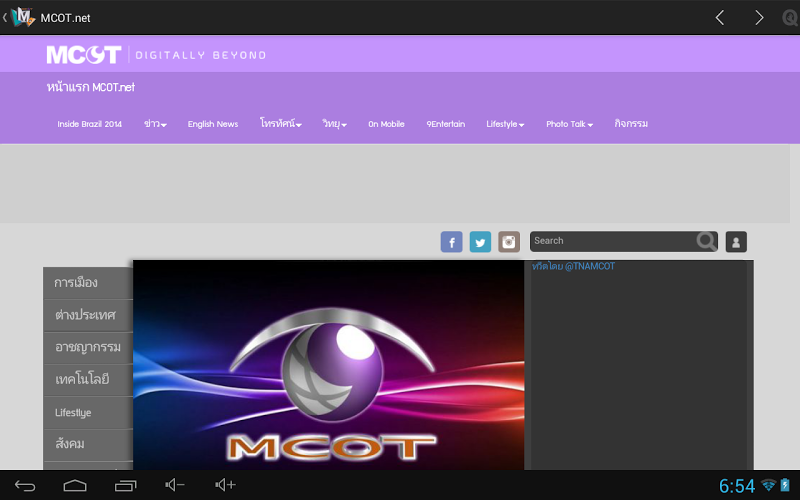Expand the ข่าว dropdown menu

pos(155,124)
